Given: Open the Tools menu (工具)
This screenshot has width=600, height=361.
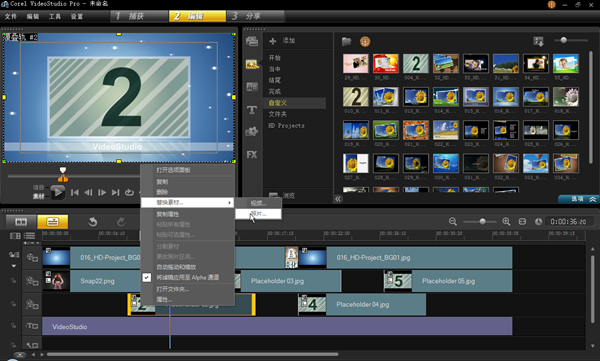Looking at the screenshot, I should (55, 16).
